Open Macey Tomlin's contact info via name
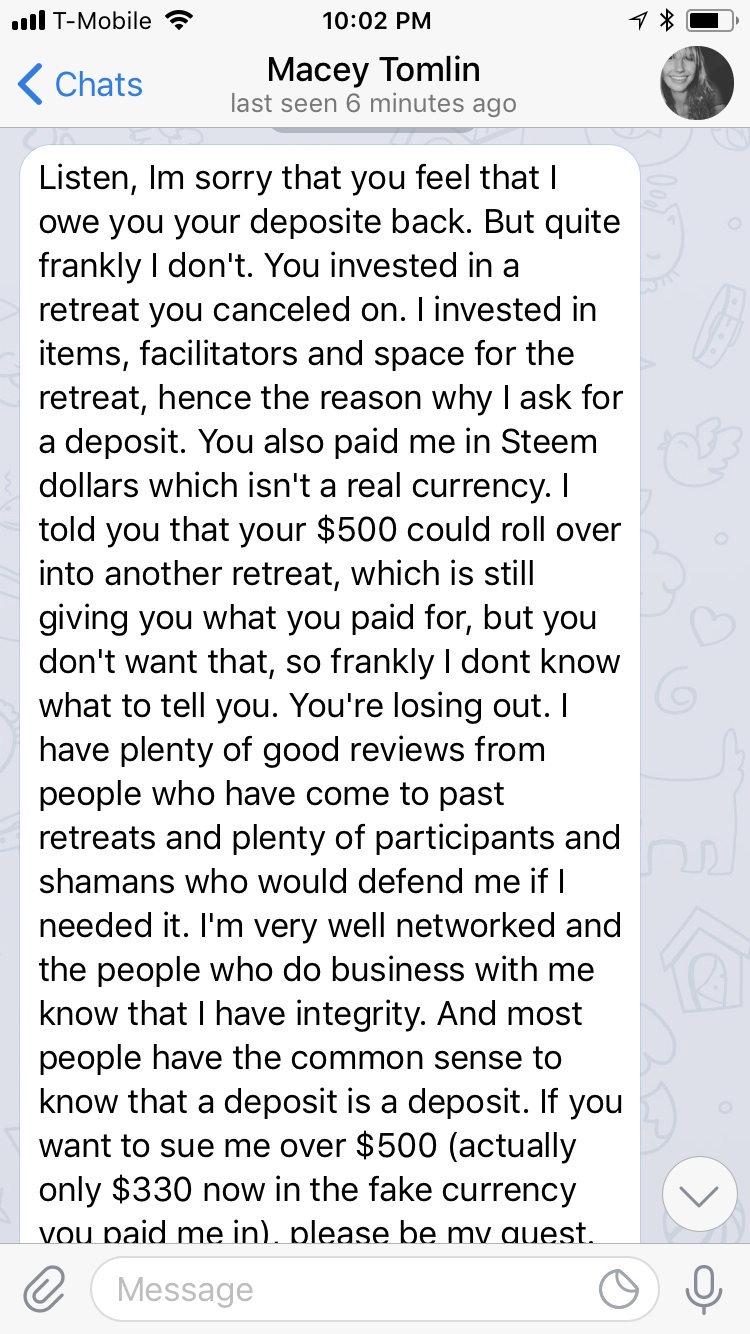Viewport: 750px width, 1334px height. click(x=374, y=69)
